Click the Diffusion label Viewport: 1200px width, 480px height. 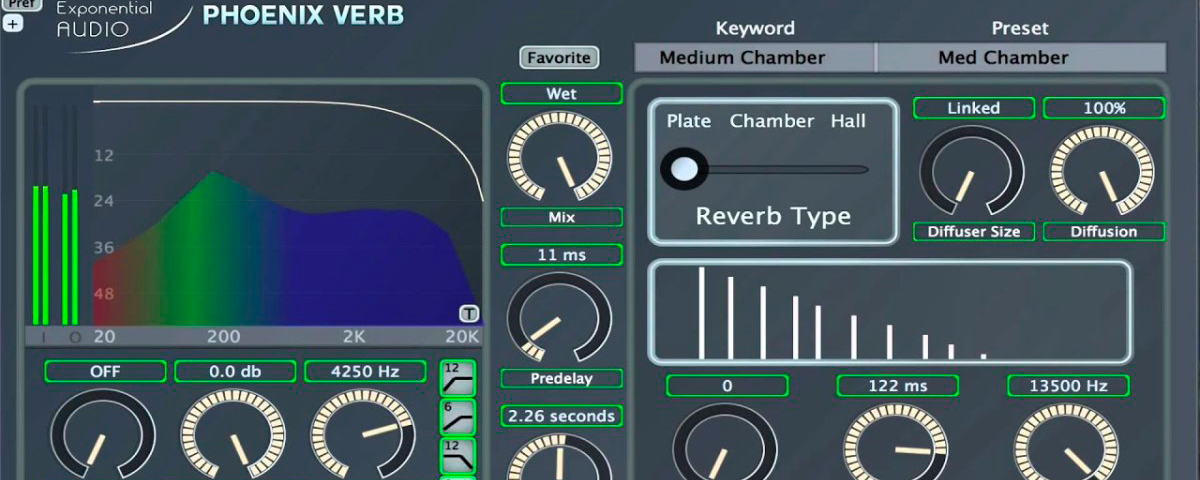click(1104, 231)
